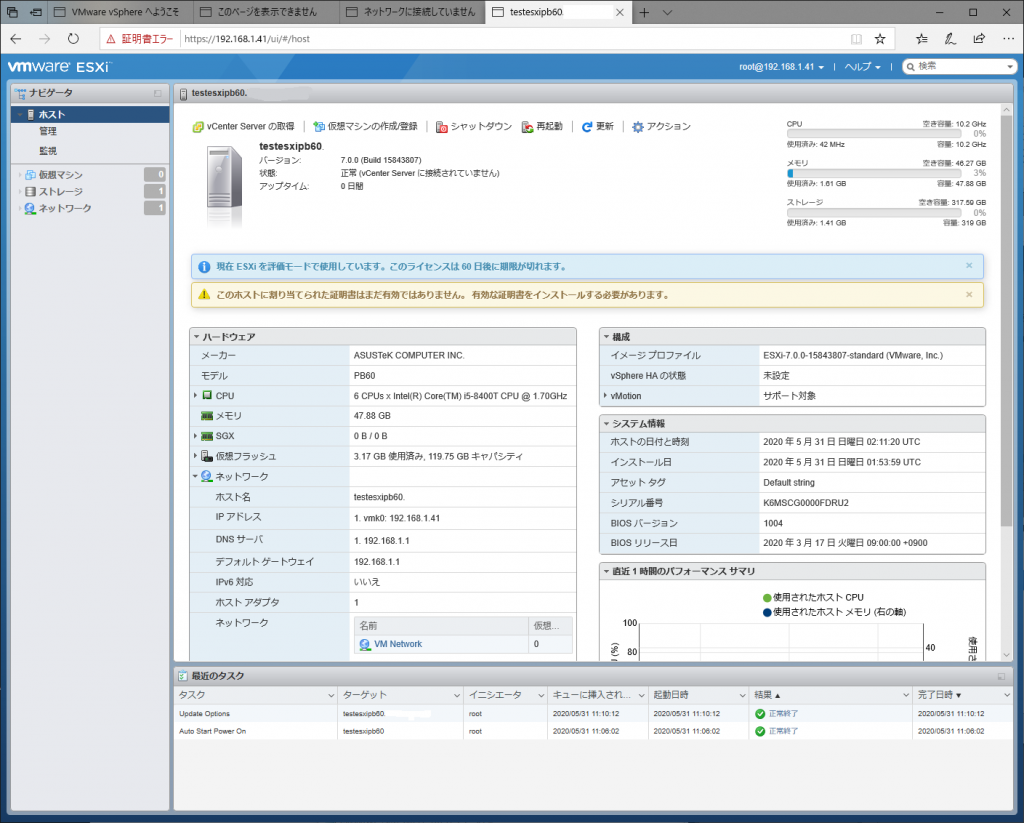
Task: Add page to favorites with star icon
Action: click(880, 39)
